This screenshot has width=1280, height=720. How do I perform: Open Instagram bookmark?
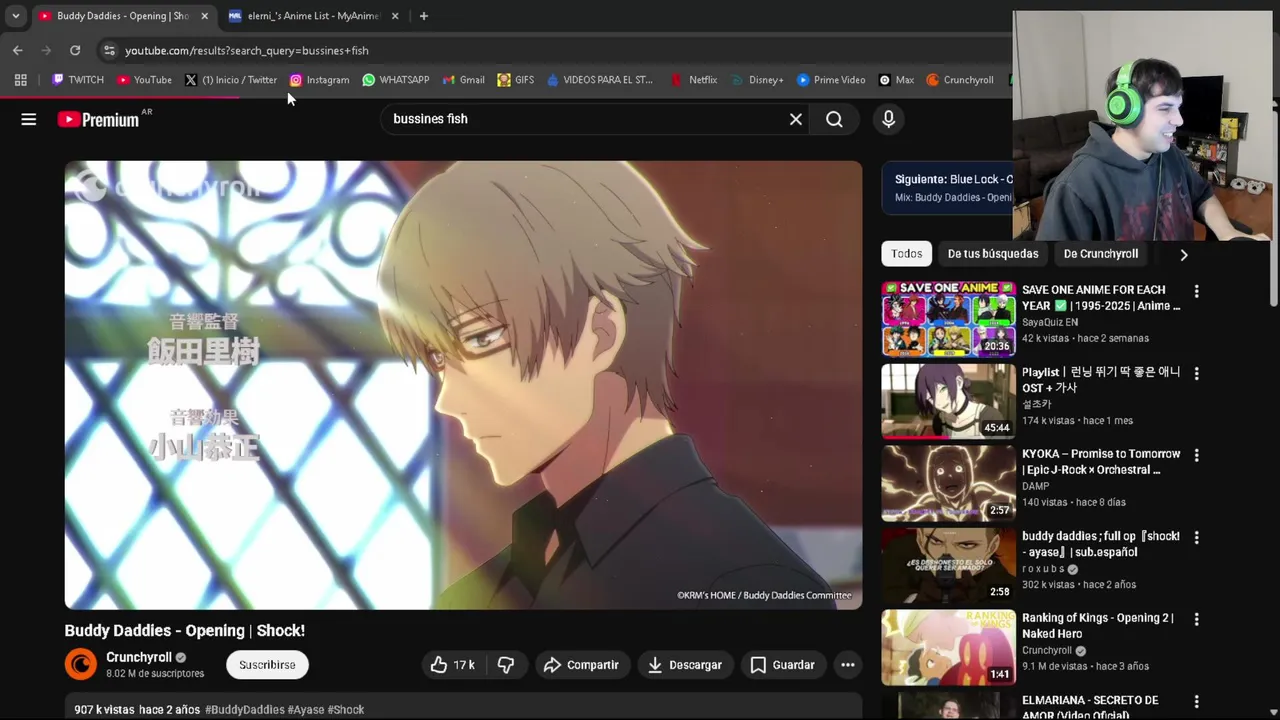[319, 80]
